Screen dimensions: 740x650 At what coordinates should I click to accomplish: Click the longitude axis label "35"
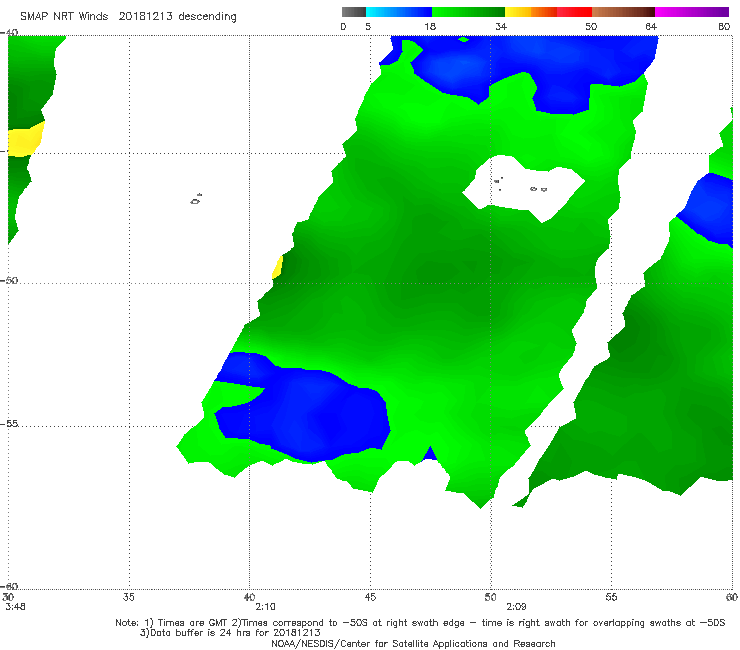[128, 597]
